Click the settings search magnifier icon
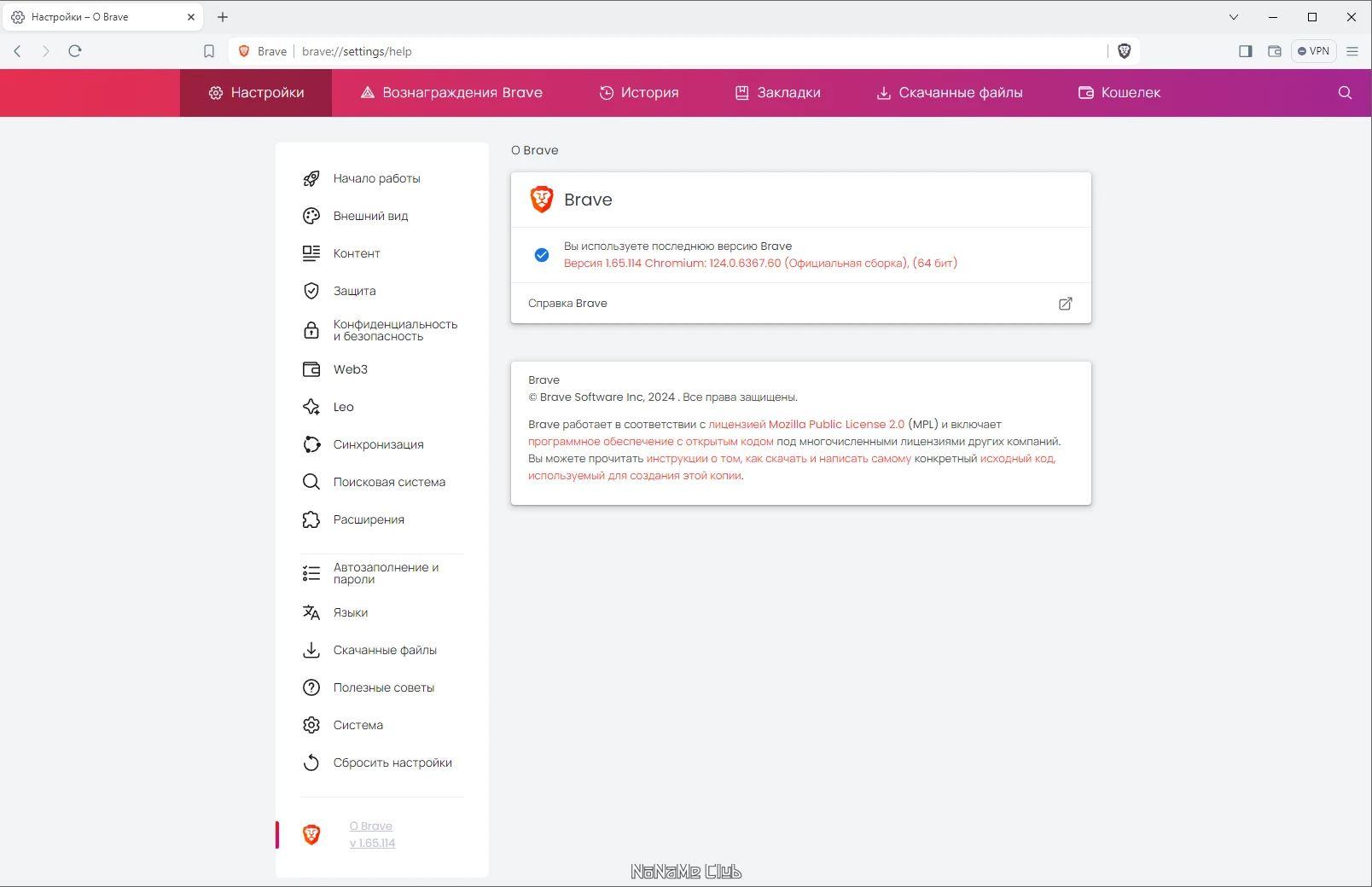Viewport: 1372px width, 887px height. [x=1345, y=92]
